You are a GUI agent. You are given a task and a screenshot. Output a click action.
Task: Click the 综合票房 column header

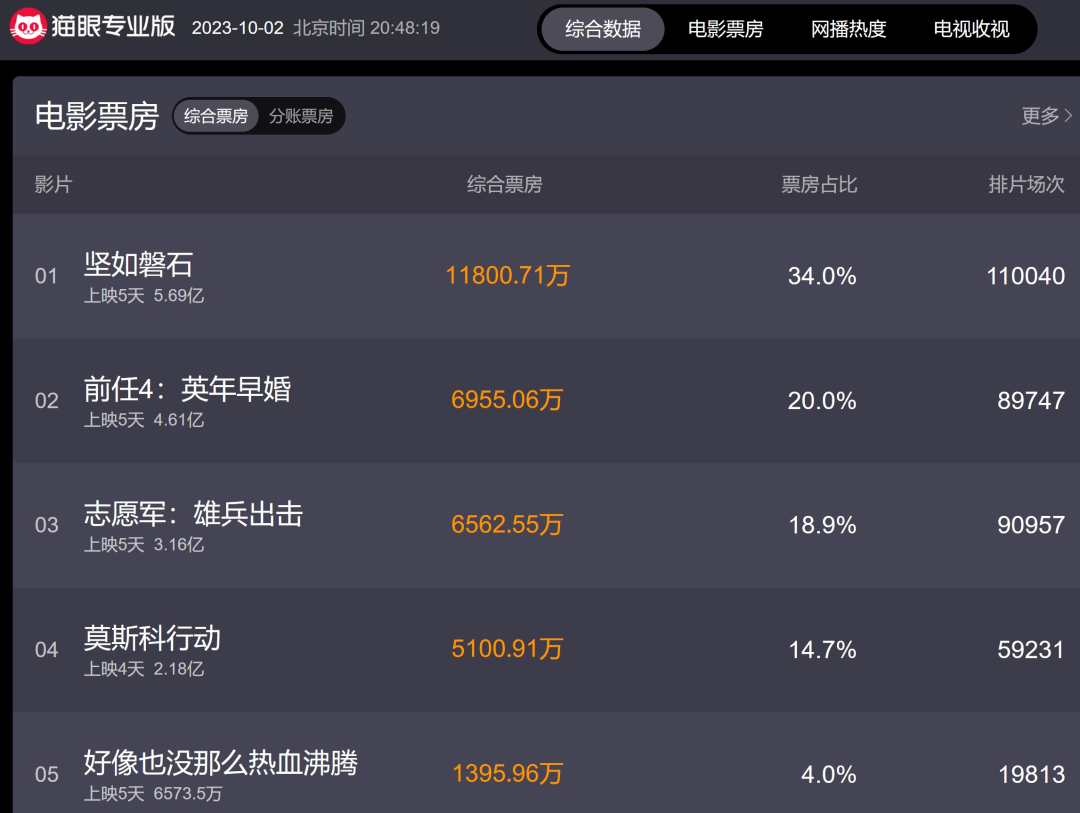[505, 185]
